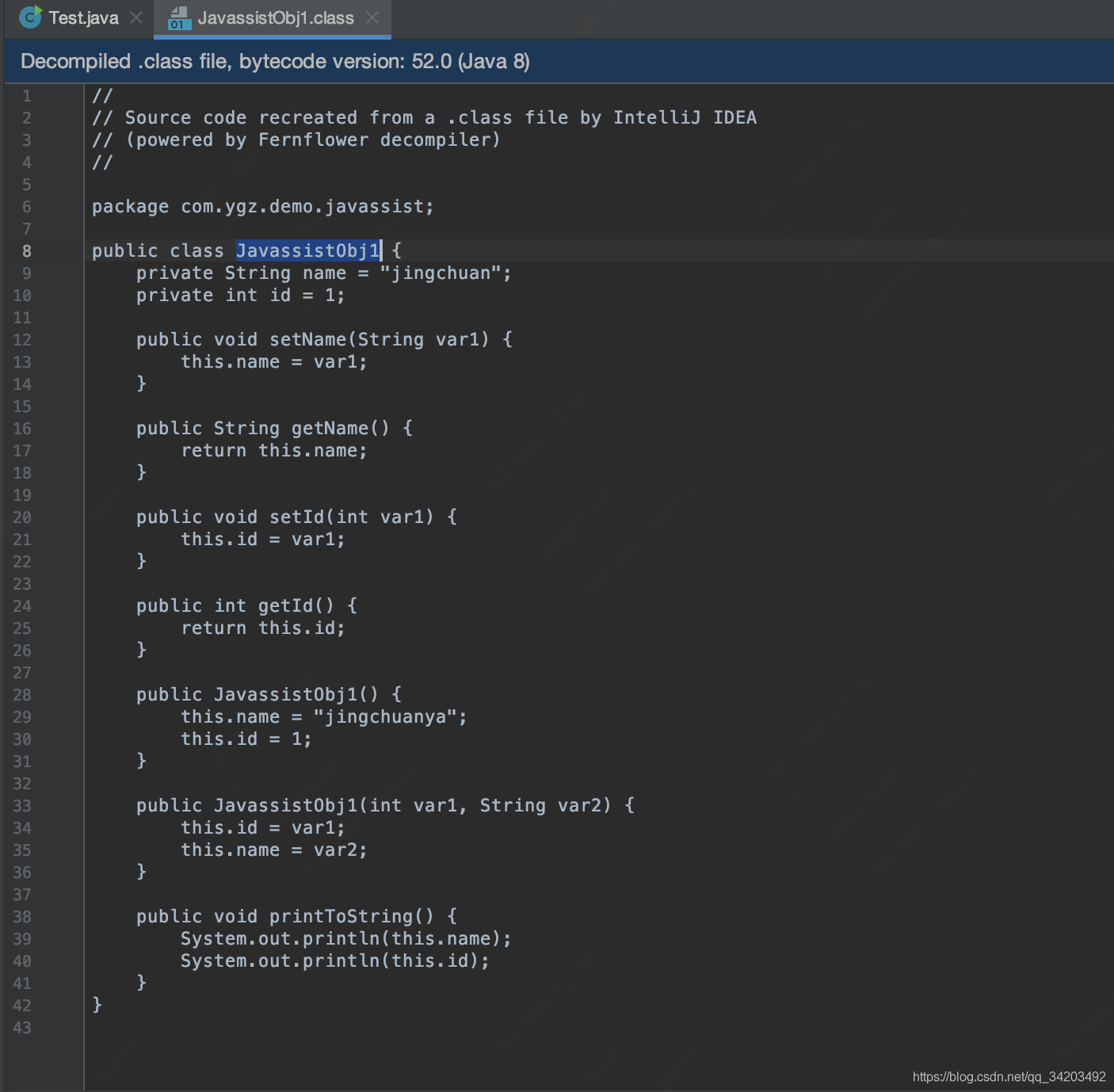
Task: Click the setName method declaration
Action: [x=324, y=340]
